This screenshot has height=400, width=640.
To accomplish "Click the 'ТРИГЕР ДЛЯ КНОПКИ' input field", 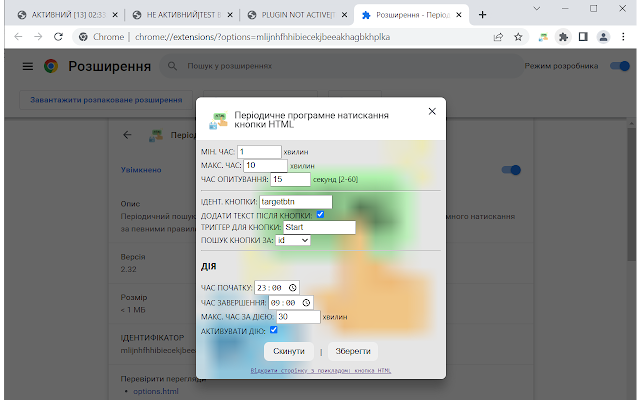I will [x=319, y=227].
